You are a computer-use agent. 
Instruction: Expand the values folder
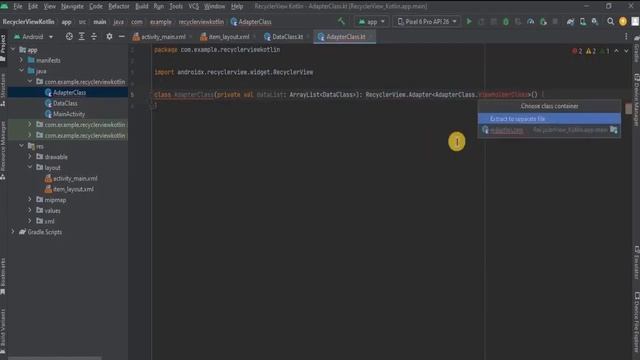(30, 210)
